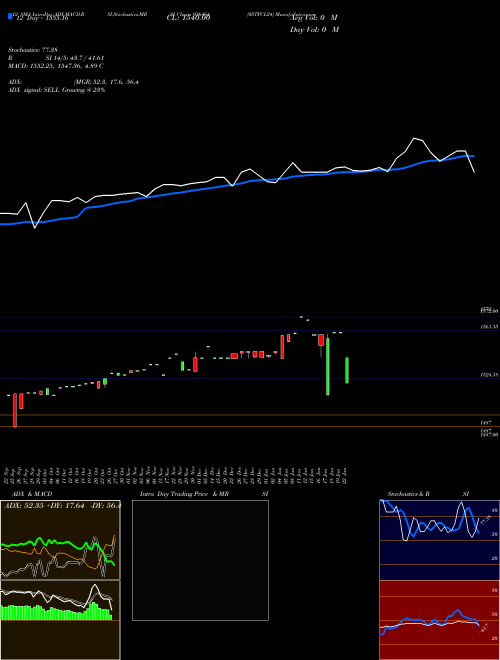500x660 pixels.
Task: Click the "Day Vol: 0 M" label
Action: pyautogui.click(x=315, y=29)
